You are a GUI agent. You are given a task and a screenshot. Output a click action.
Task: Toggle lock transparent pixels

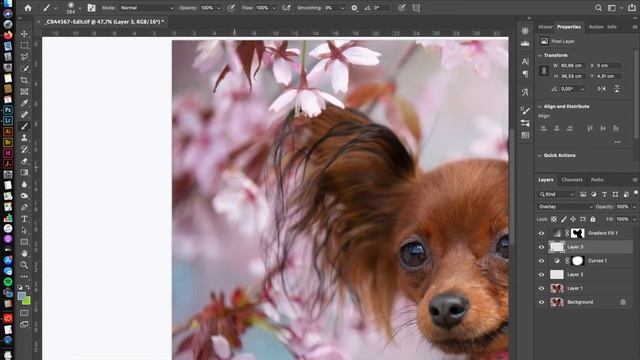554,219
